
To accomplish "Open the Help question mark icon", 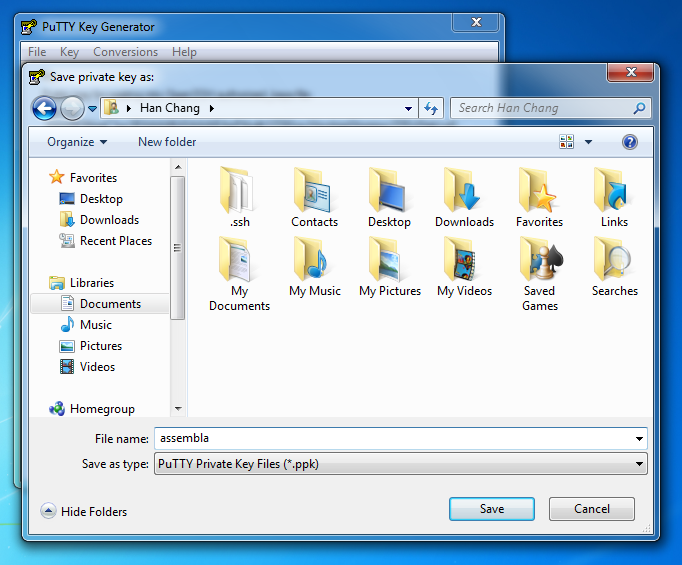I will click(629, 142).
